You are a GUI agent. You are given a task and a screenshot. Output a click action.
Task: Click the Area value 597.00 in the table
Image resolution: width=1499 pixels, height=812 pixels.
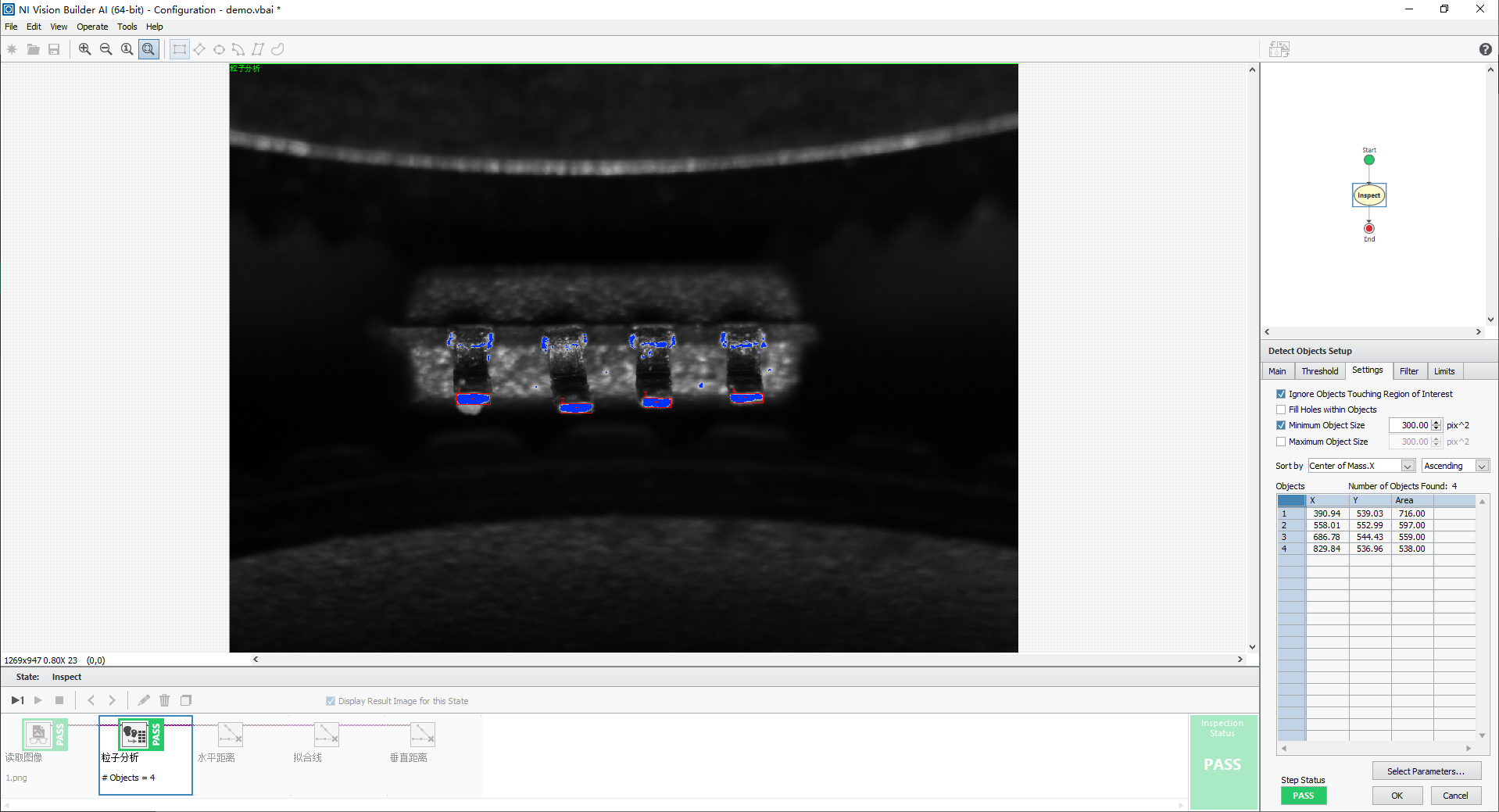pos(1411,525)
